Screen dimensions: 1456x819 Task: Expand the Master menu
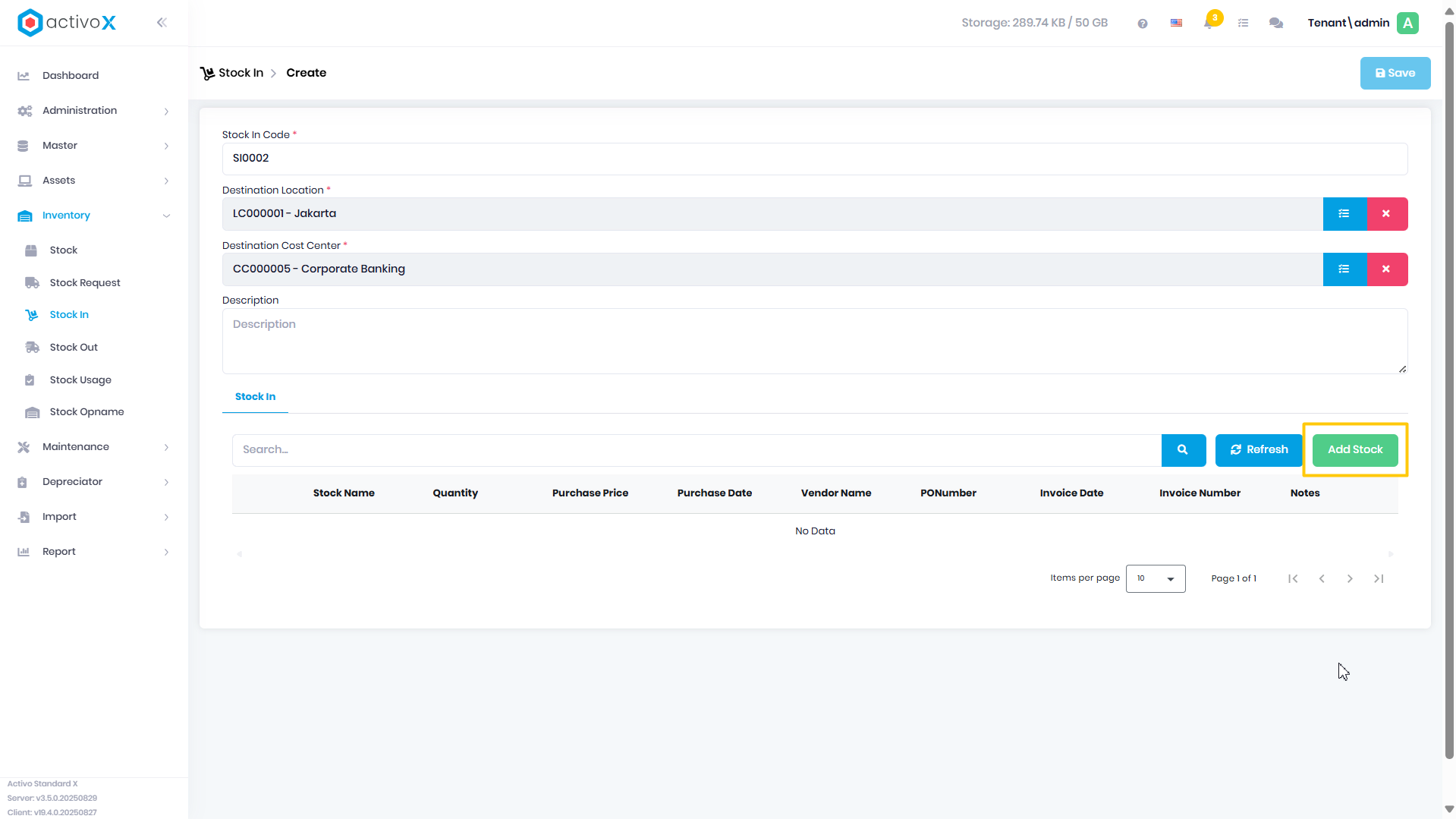click(x=94, y=146)
